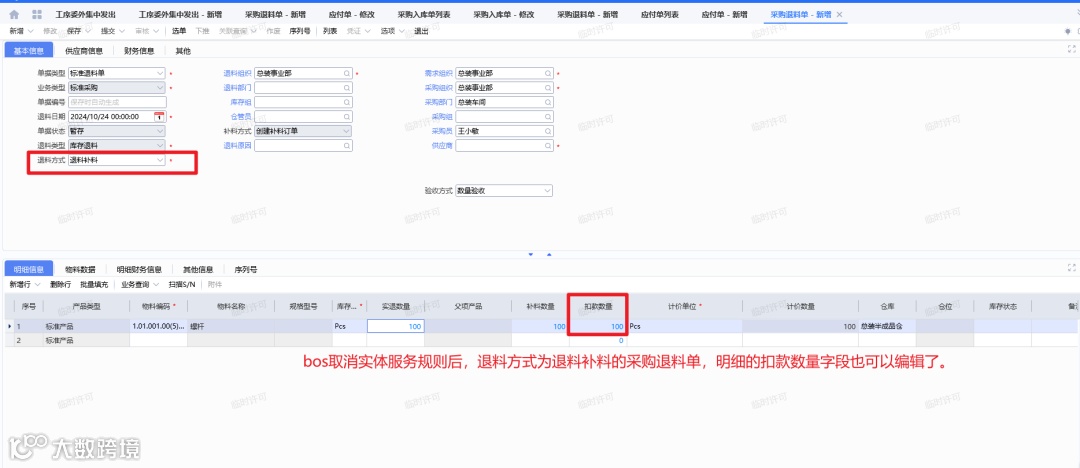Switch to the 明细财务信息 tab

pos(139,269)
